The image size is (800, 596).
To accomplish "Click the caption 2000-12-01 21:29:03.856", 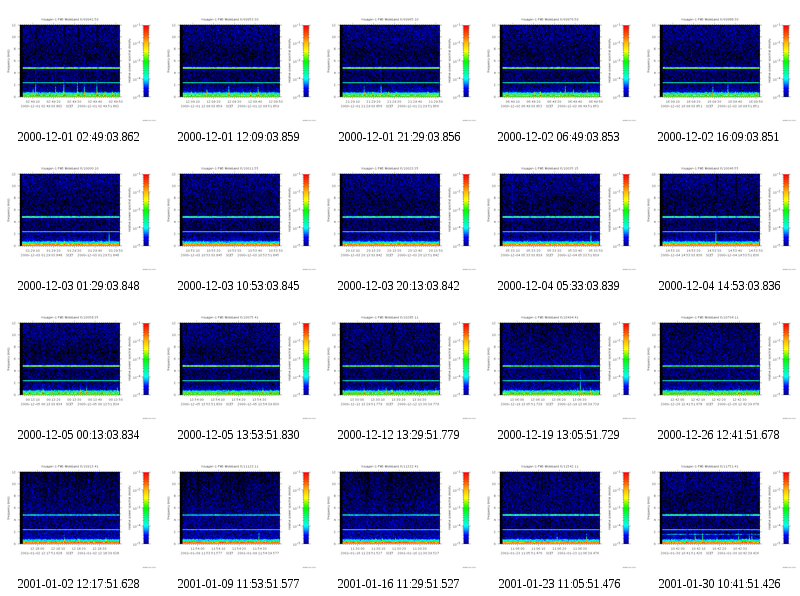I will click(x=399, y=137).
